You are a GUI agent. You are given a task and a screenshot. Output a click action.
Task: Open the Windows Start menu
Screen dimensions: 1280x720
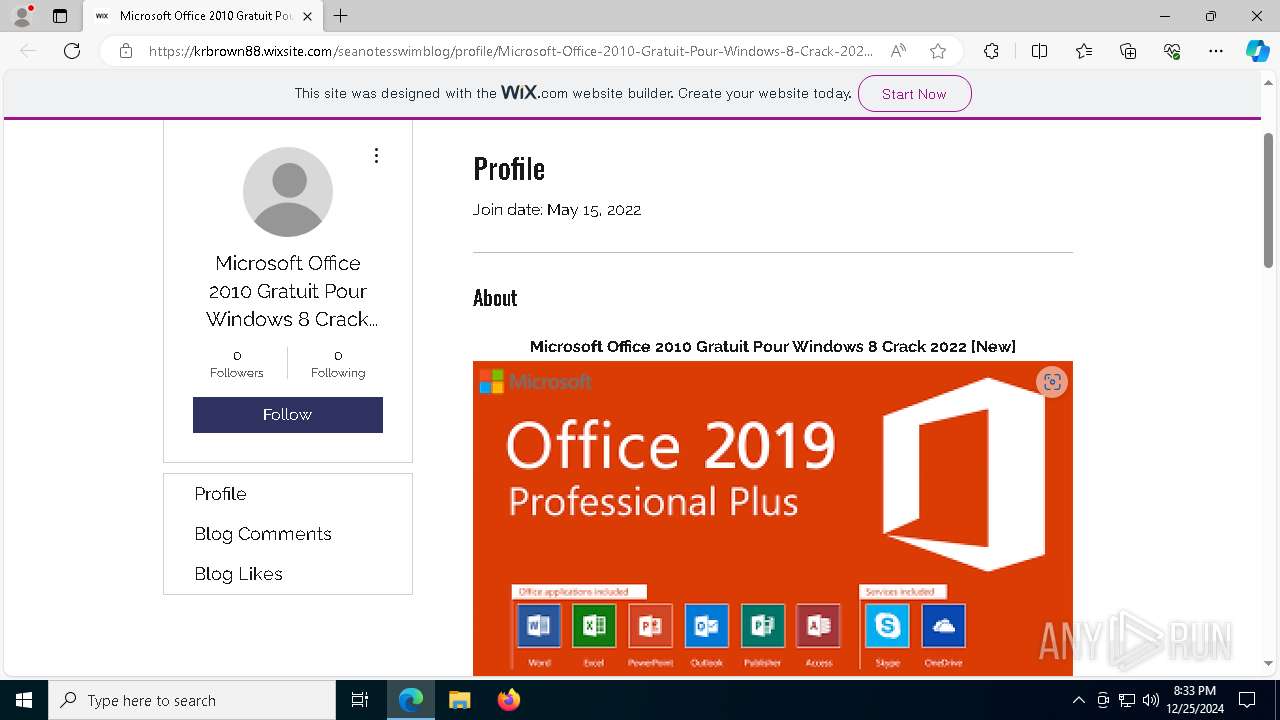click(24, 700)
